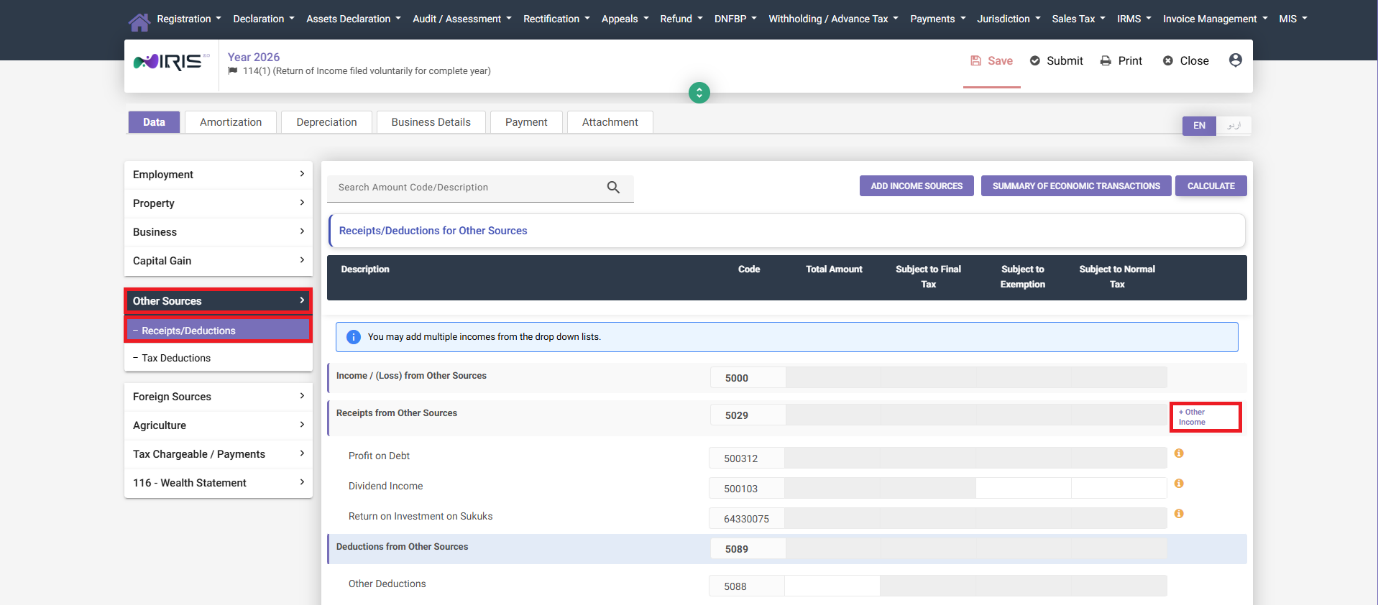This screenshot has width=1378, height=605.
Task: Click Search Amount Code/Description field
Action: (468, 187)
